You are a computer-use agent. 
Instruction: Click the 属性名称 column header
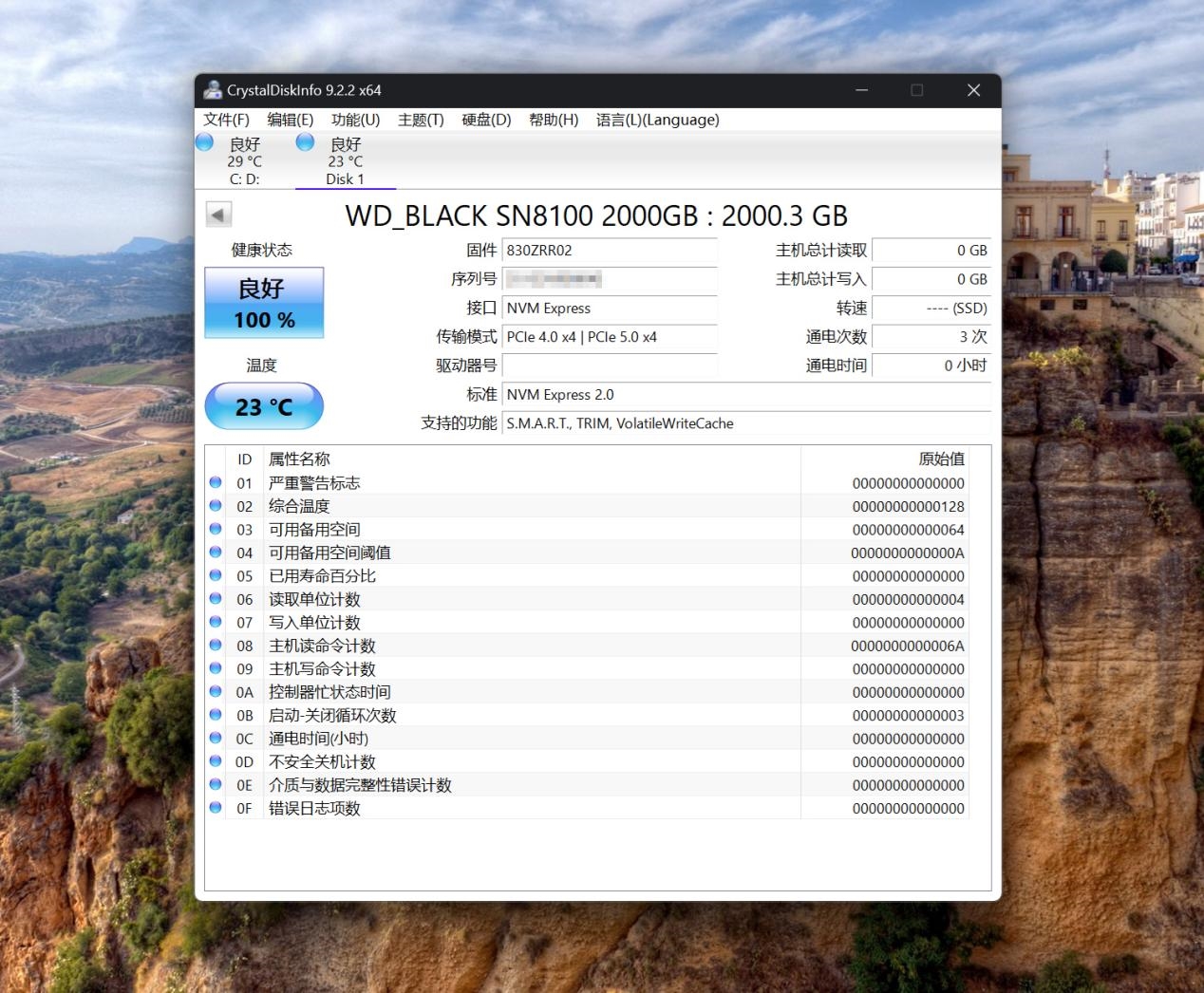click(532, 459)
